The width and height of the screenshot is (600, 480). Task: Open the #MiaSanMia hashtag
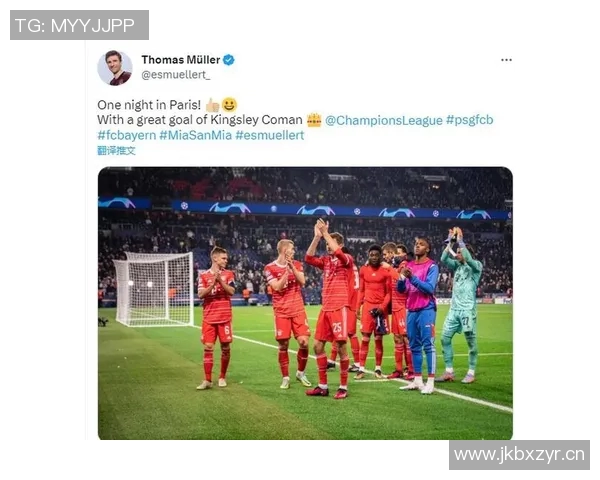click(196, 135)
